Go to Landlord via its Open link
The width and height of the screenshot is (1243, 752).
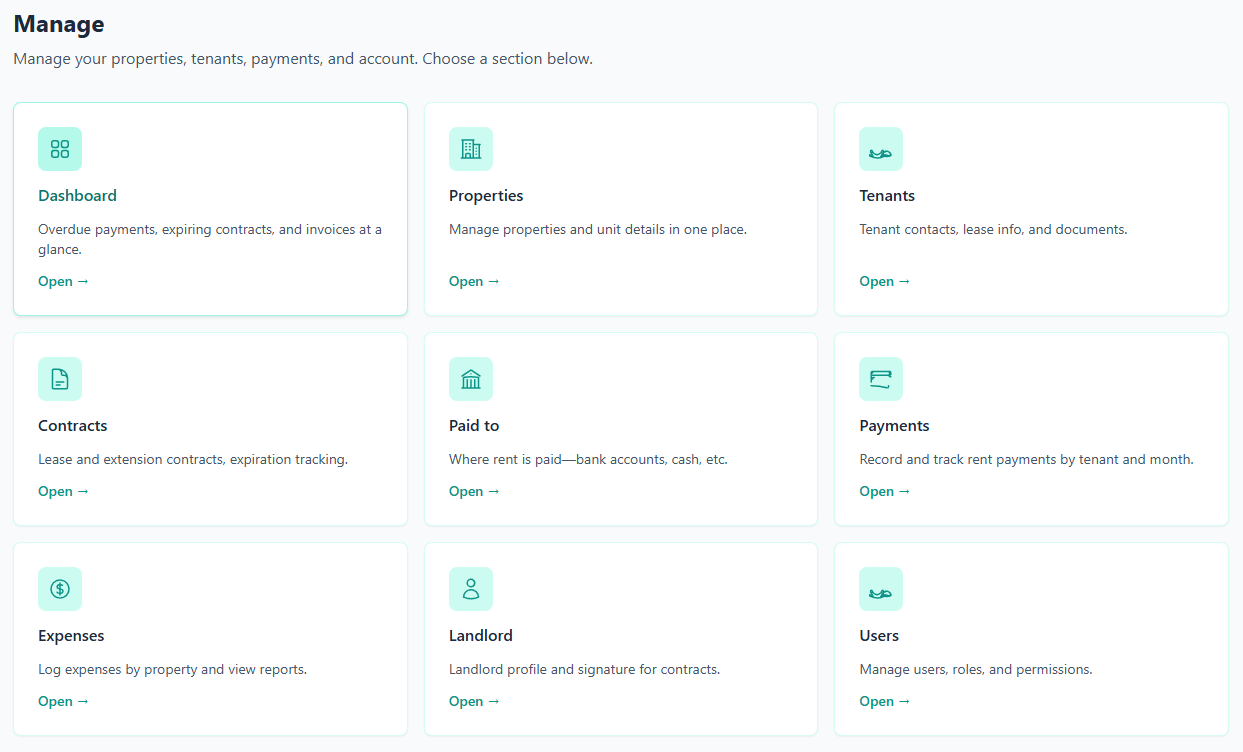pyautogui.click(x=474, y=701)
